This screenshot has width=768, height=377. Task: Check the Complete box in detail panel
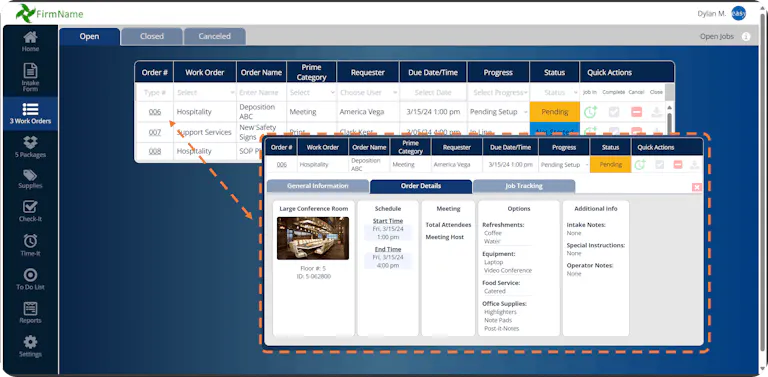tap(660, 165)
